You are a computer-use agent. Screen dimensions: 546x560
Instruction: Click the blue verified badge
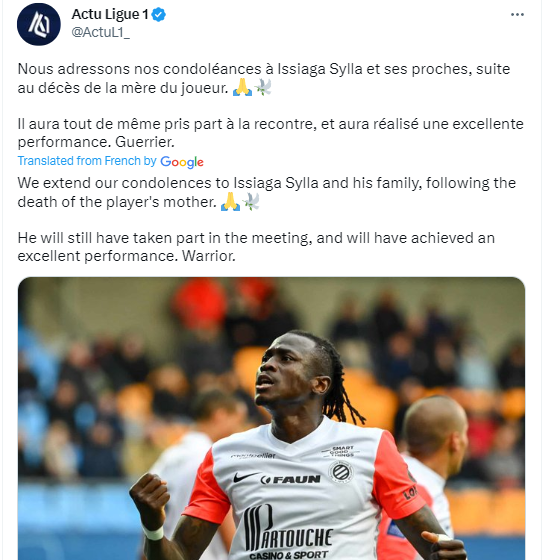tap(159, 15)
